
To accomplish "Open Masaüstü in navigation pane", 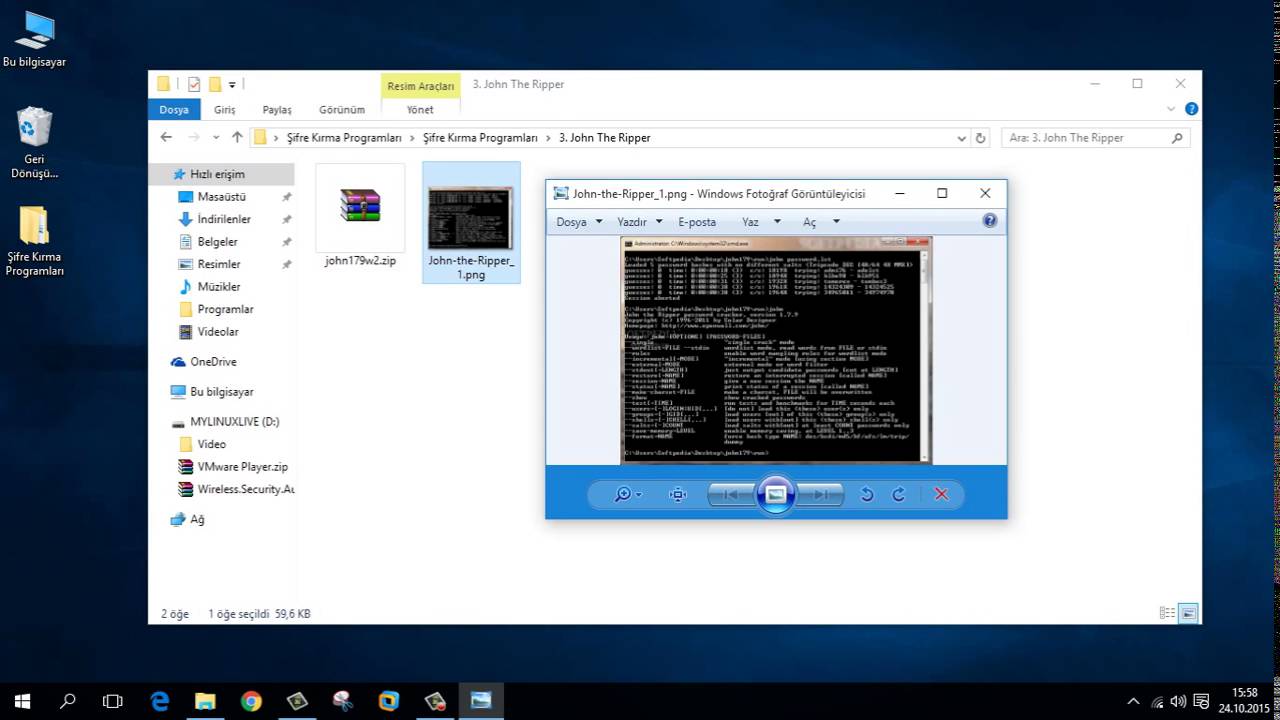I will click(221, 197).
